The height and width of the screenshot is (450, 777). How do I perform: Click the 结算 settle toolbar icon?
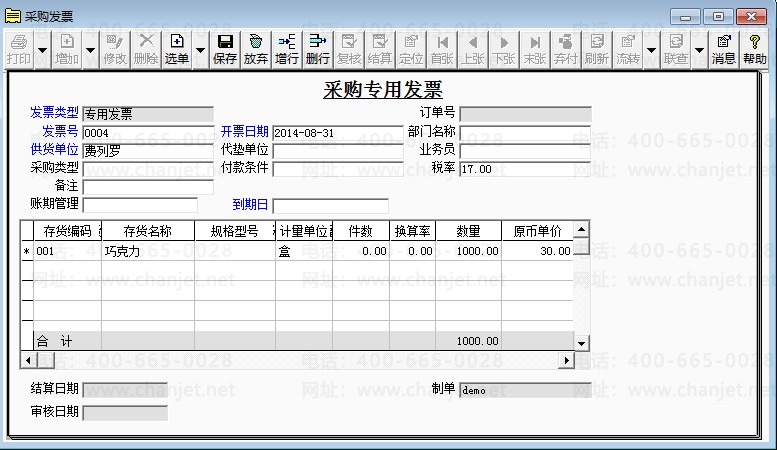(380, 50)
